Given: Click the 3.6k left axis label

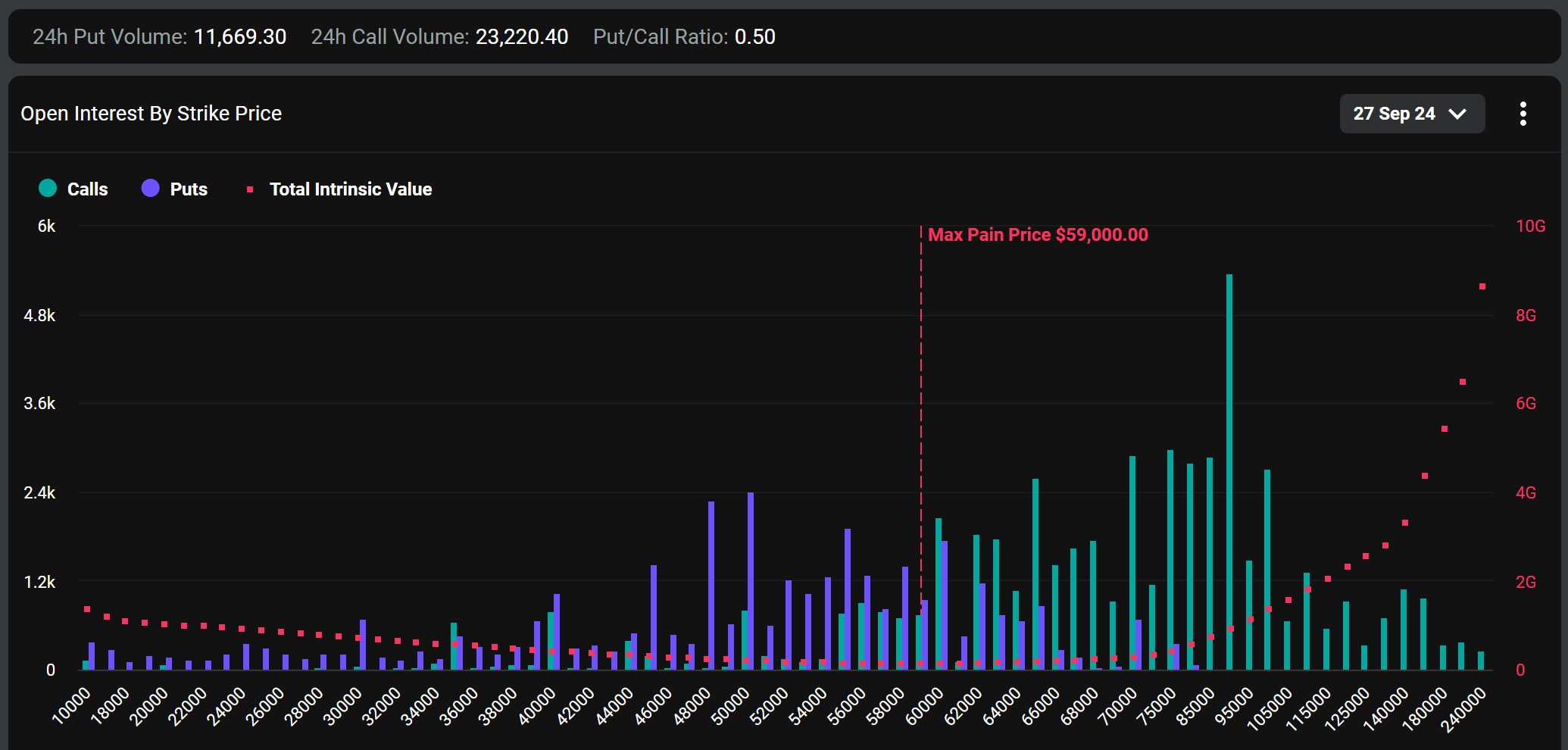Looking at the screenshot, I should pyautogui.click(x=39, y=403).
